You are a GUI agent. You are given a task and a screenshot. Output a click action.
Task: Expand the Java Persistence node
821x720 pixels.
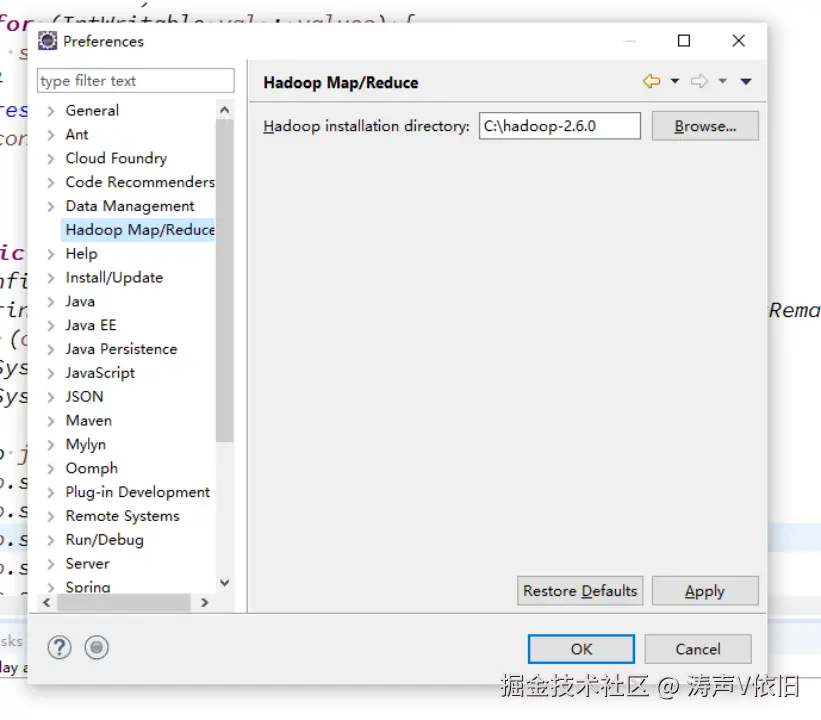tap(50, 350)
